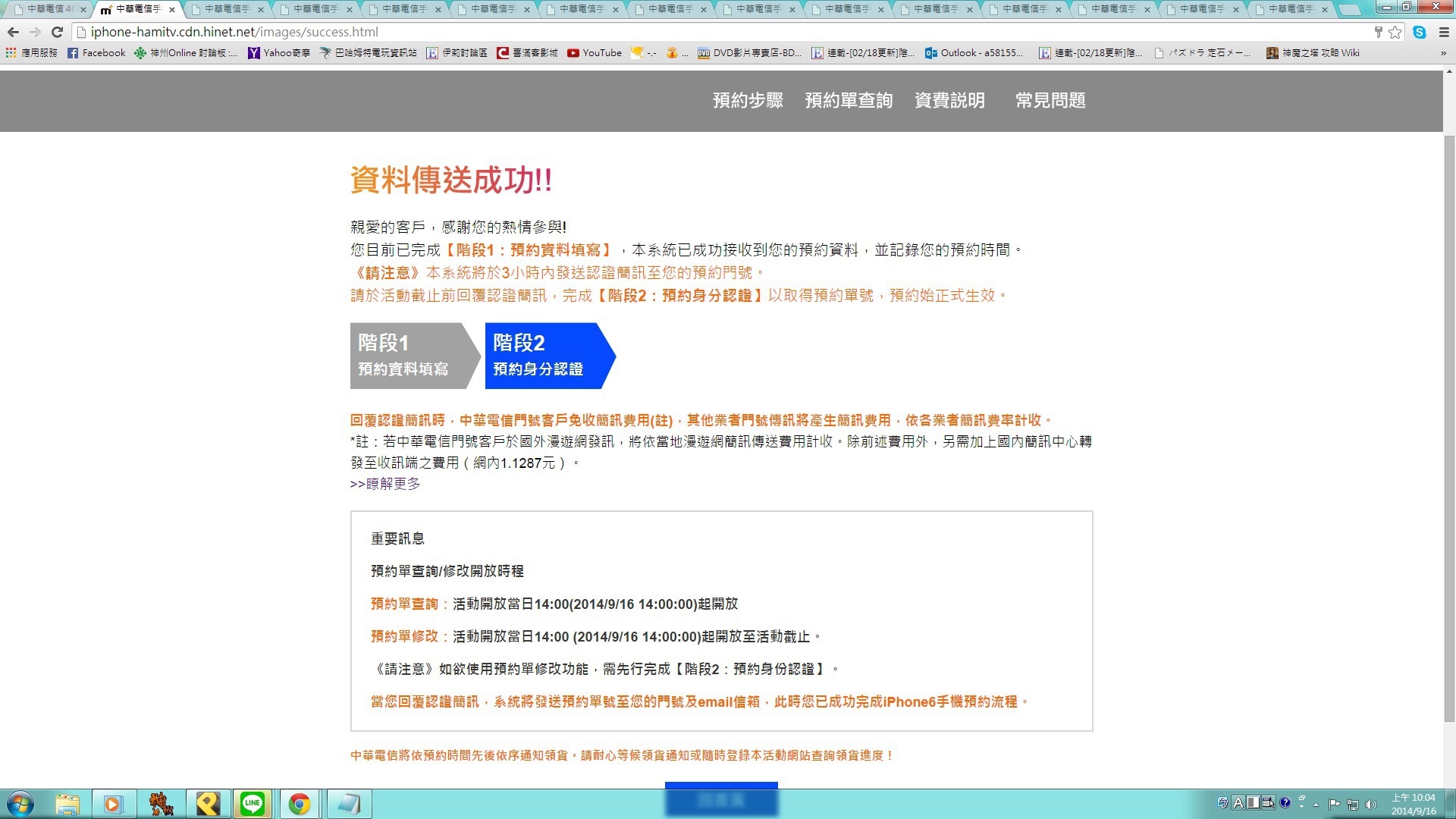This screenshot has height=819, width=1456.
Task: Open the Yahoo奇摩 bookmark
Action: (279, 53)
